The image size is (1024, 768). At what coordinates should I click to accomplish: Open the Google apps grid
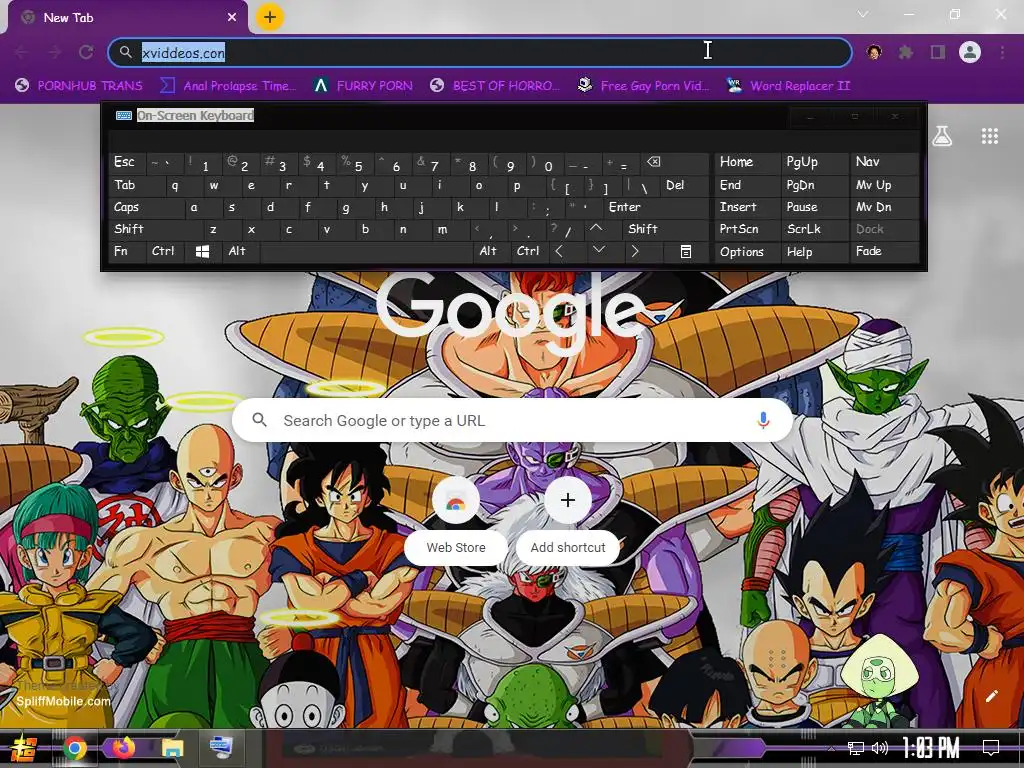tap(989, 136)
